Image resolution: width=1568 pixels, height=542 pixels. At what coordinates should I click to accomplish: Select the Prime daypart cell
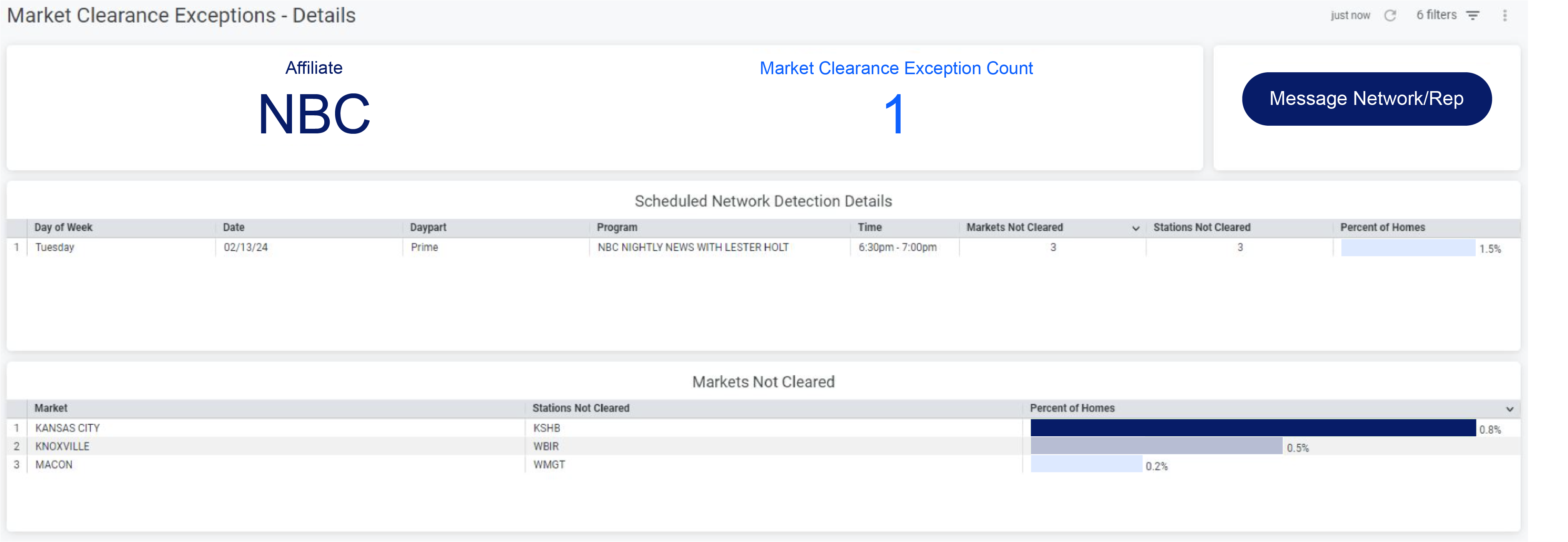[495, 247]
